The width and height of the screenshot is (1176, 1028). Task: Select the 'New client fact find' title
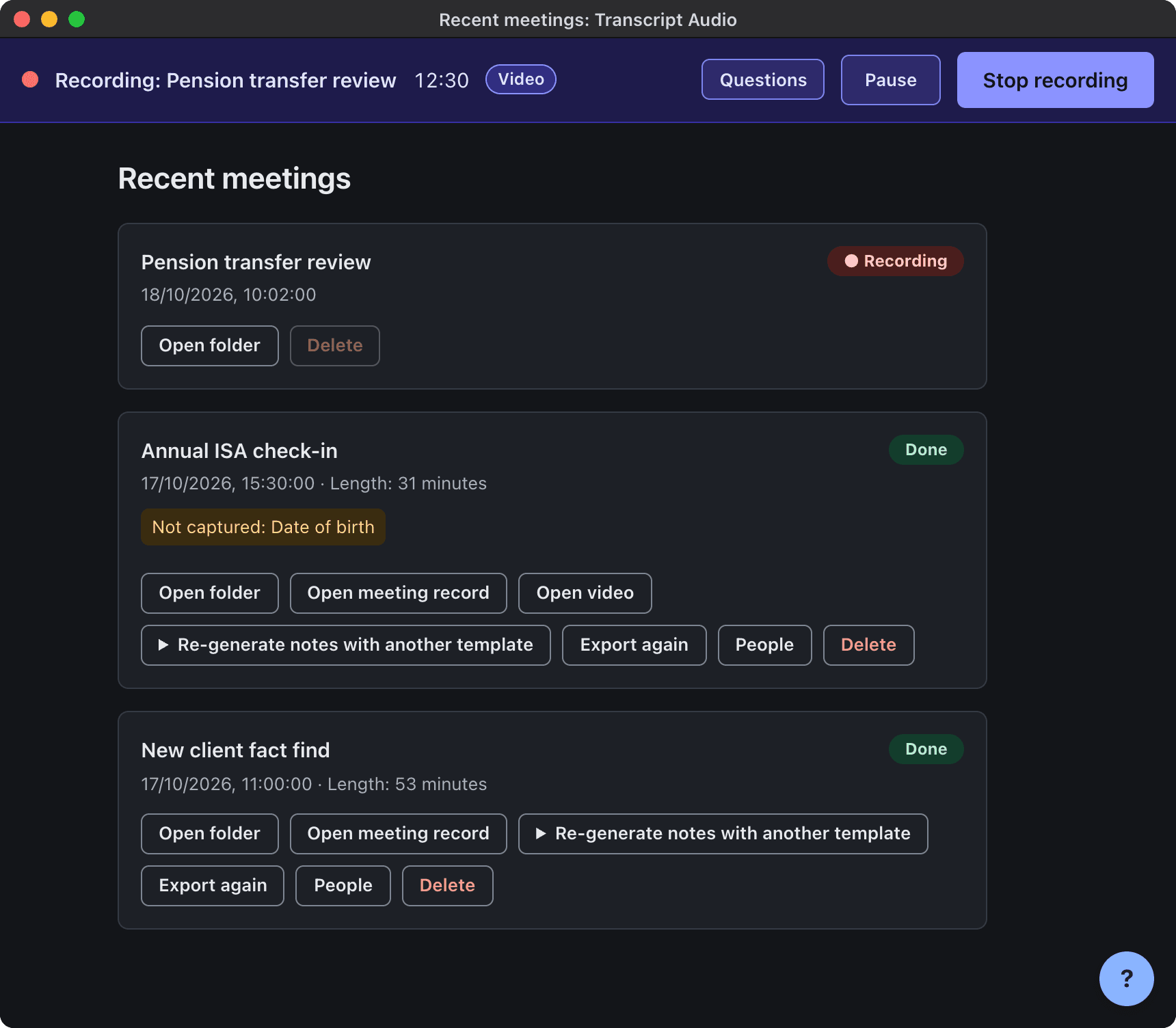coord(235,750)
